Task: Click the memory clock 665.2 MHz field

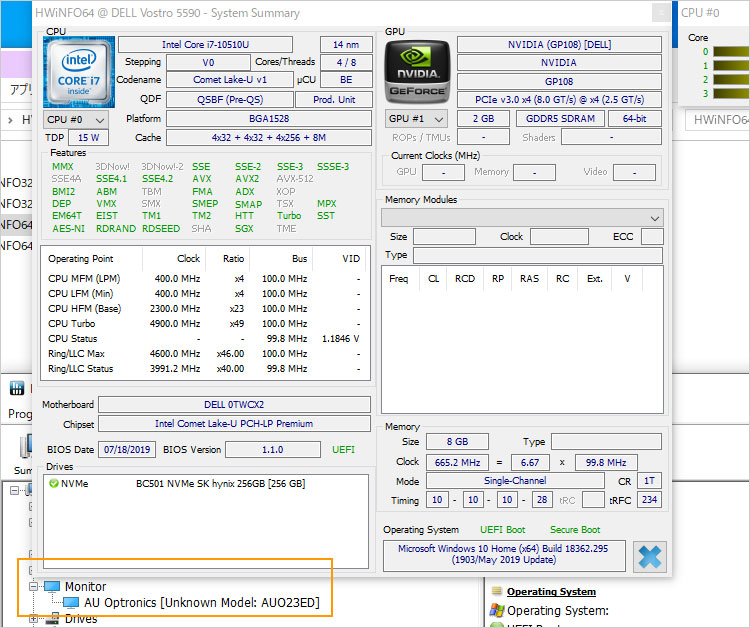Action: pyautogui.click(x=457, y=463)
